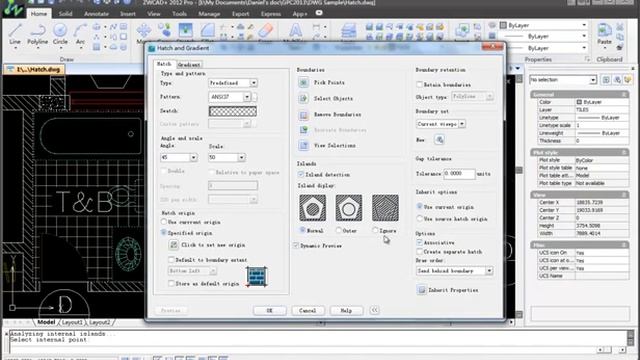Collapse dialog with the << button
Image resolution: width=640 pixels, height=360 pixels.
click(374, 310)
